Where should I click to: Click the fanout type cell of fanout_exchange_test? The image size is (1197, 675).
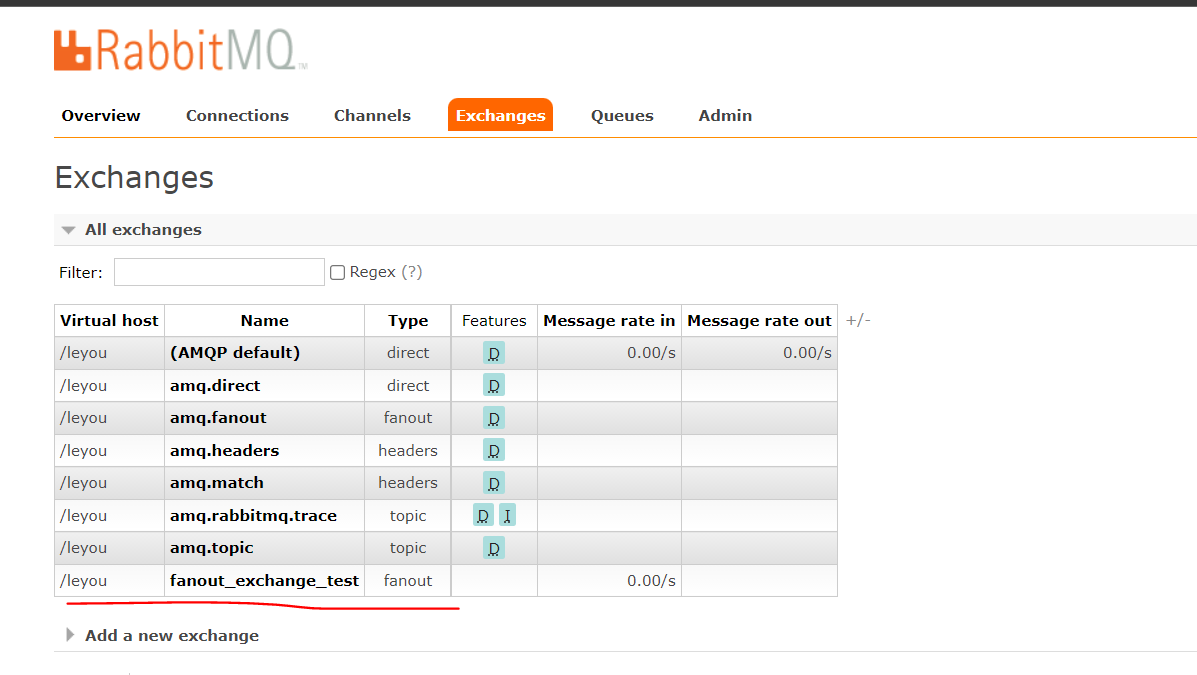[x=408, y=580]
